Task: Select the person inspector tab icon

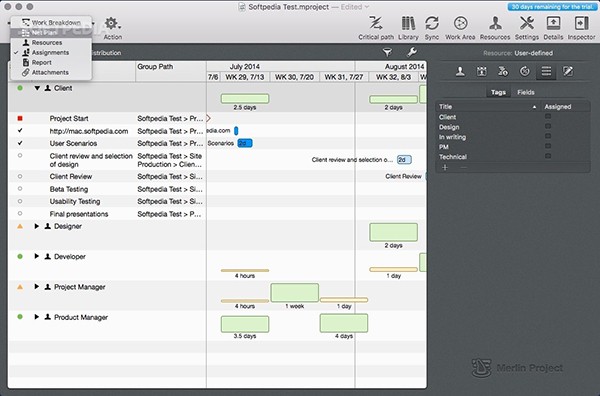Action: pyautogui.click(x=460, y=71)
